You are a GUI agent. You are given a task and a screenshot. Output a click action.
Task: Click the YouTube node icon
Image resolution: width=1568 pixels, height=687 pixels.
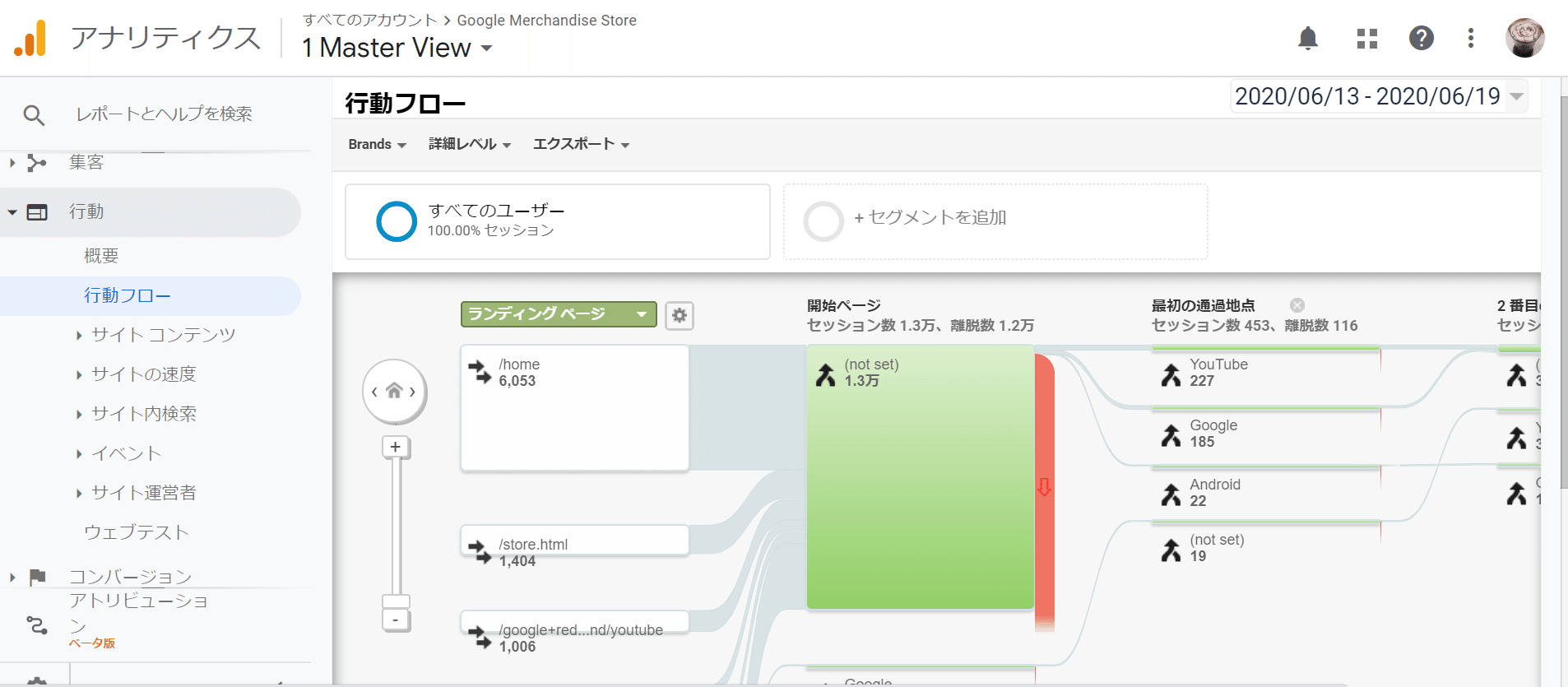click(1171, 375)
